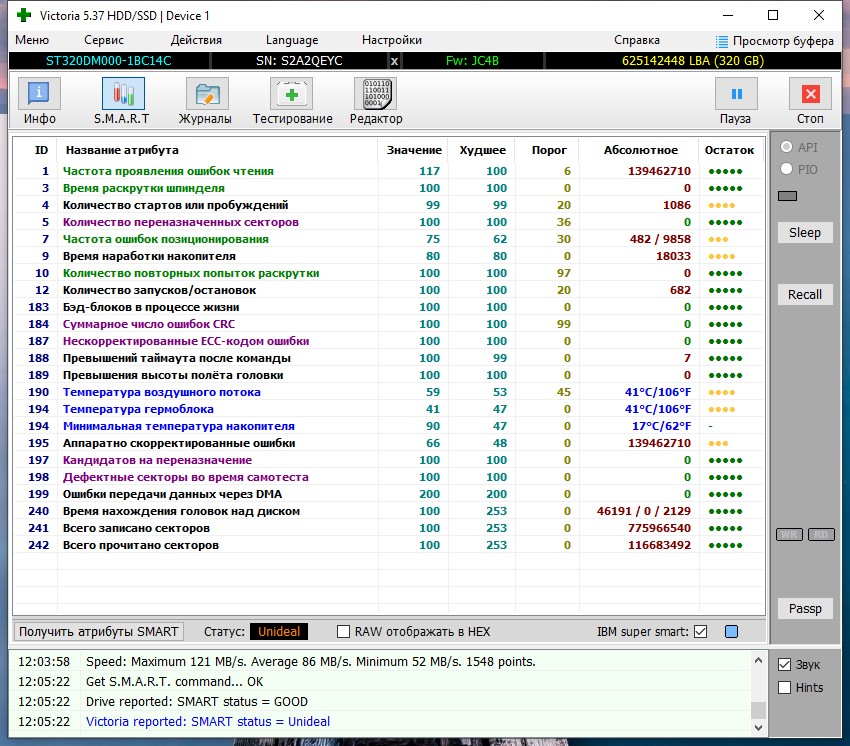The width and height of the screenshot is (850, 746).
Task: Select row Частота проявления ошибок чтения
Action: click(389, 171)
